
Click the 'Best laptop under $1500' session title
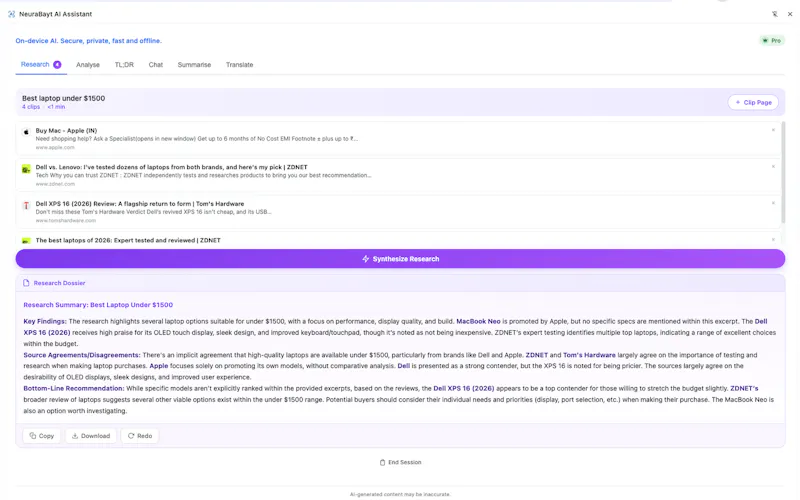pyautogui.click(x=63, y=98)
